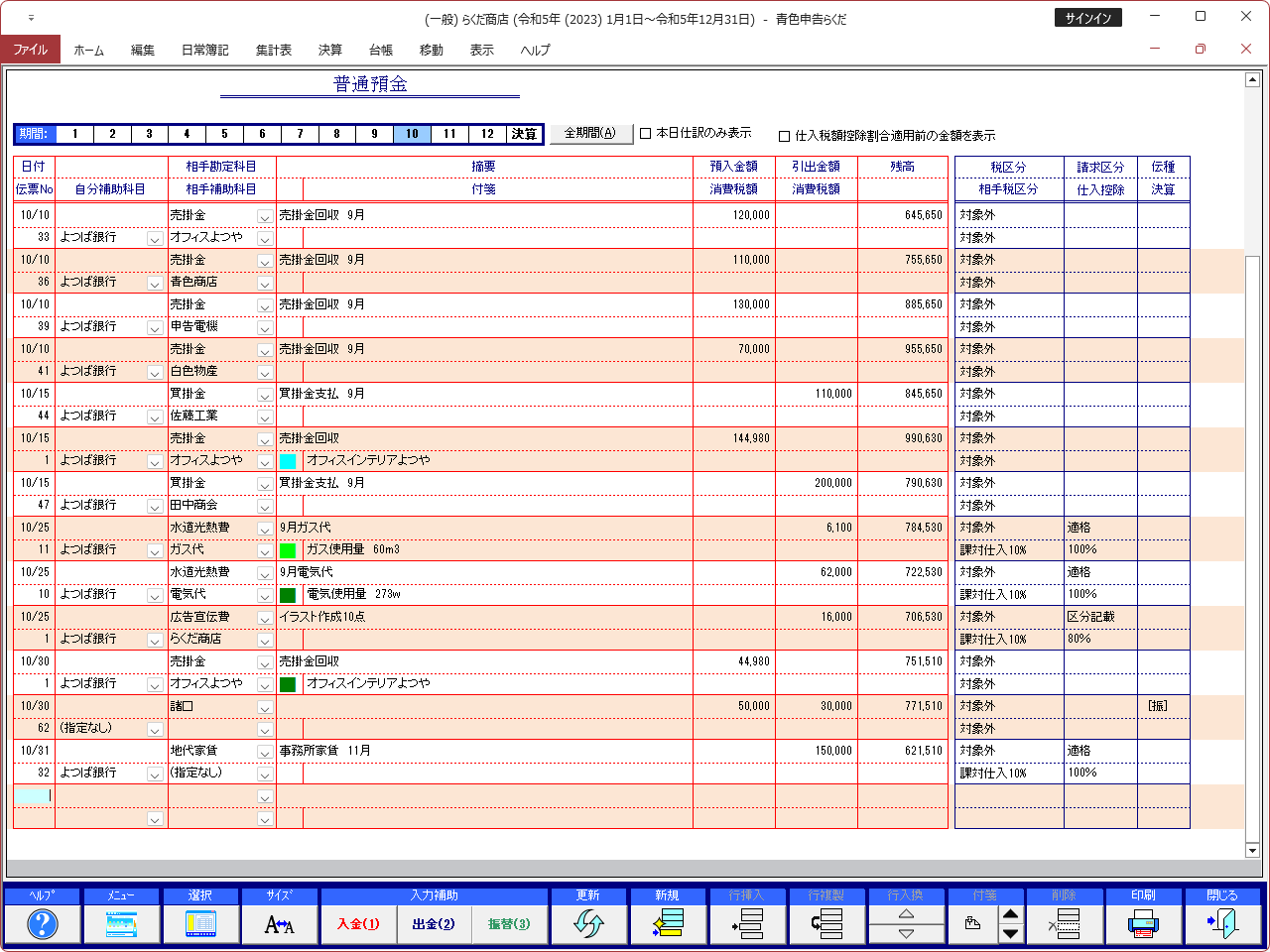Minimize the inner document window
This screenshot has height=952, width=1270.
point(1155,49)
